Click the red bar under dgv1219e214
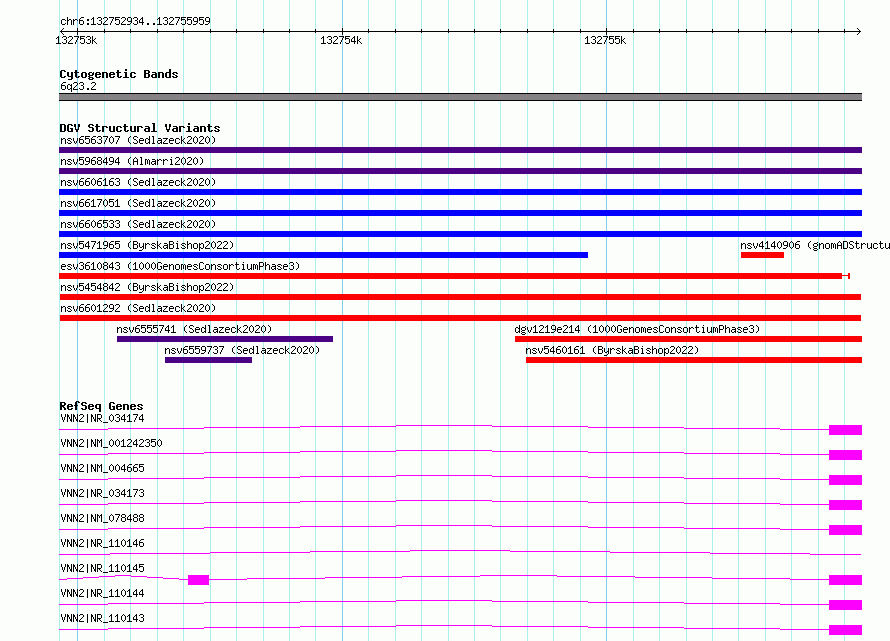The image size is (890, 641). (689, 339)
